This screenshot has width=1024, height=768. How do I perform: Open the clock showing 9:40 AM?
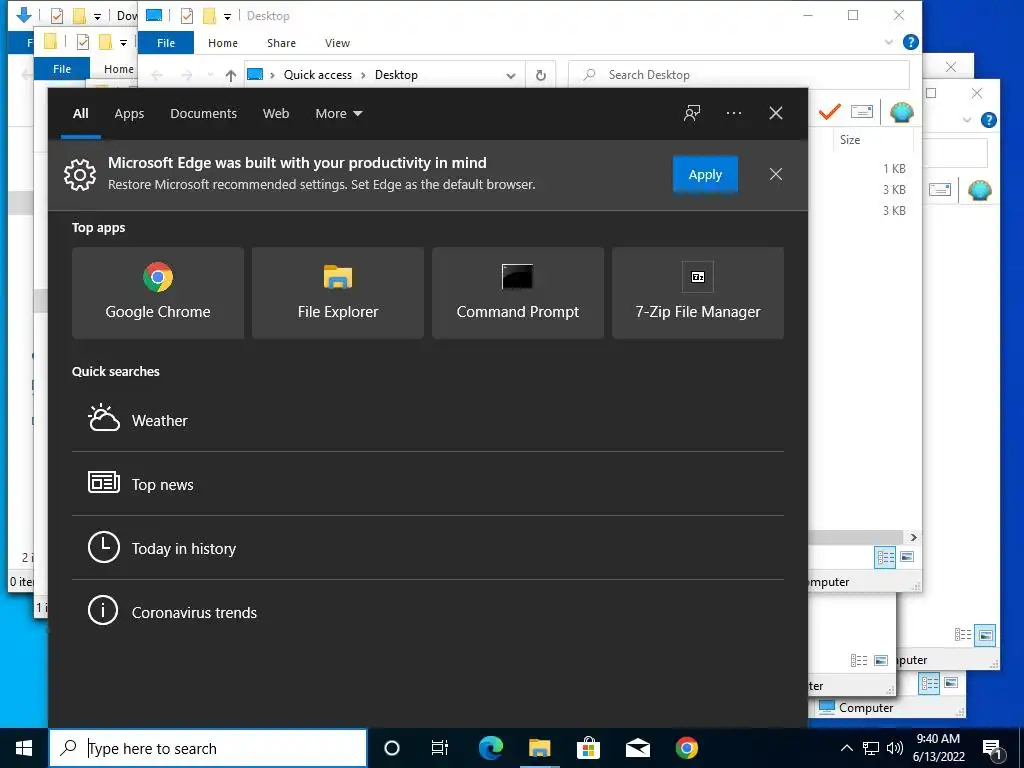[x=938, y=748]
